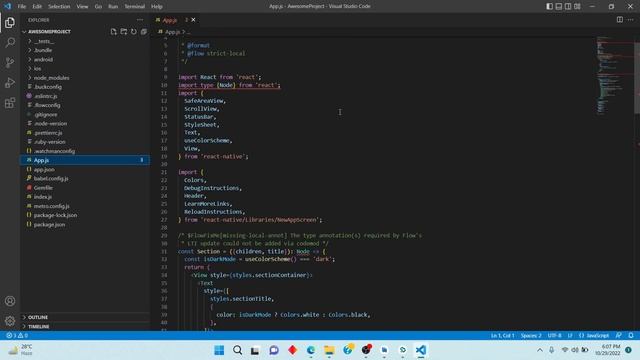Open the Run menu

coord(113,7)
